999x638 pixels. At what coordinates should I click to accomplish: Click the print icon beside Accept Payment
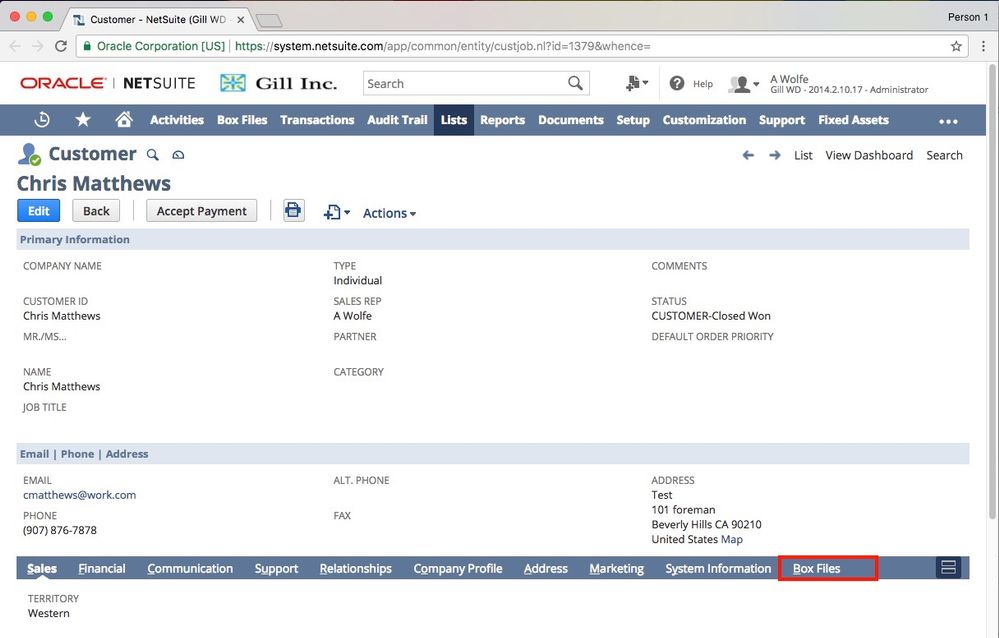293,211
